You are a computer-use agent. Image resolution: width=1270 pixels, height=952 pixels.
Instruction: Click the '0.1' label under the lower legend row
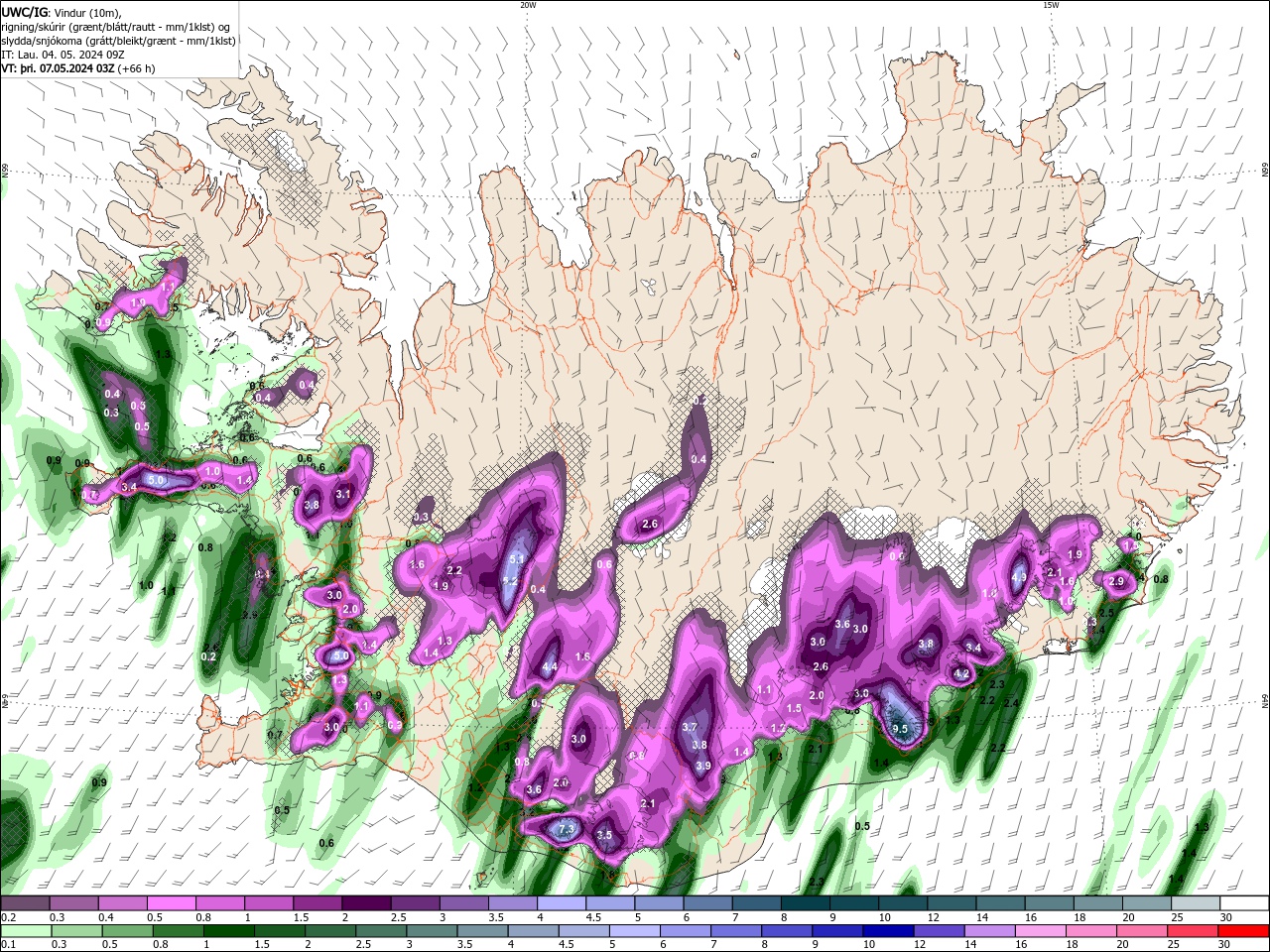pos(8,945)
